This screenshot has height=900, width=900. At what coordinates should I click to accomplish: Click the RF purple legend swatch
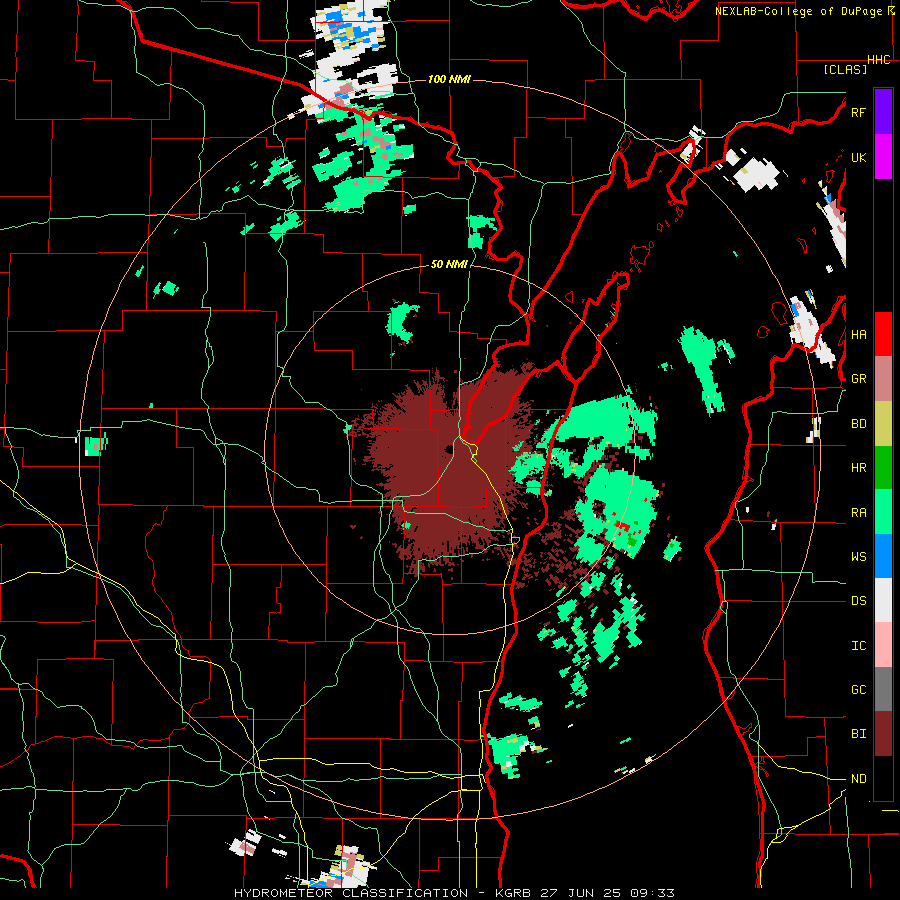coord(883,112)
